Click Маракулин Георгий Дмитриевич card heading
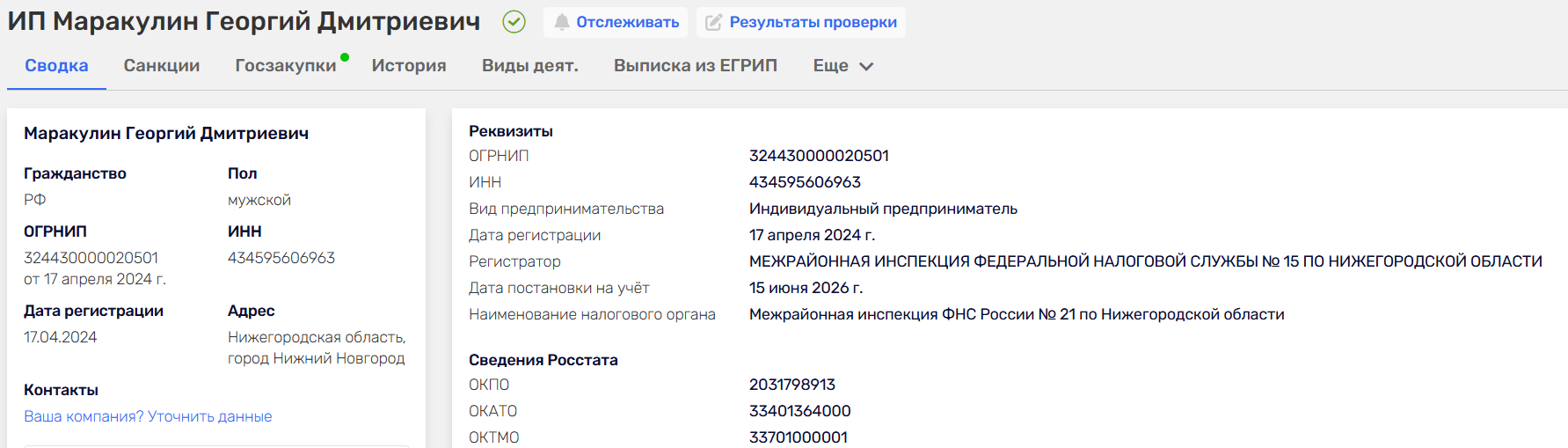 [x=166, y=133]
